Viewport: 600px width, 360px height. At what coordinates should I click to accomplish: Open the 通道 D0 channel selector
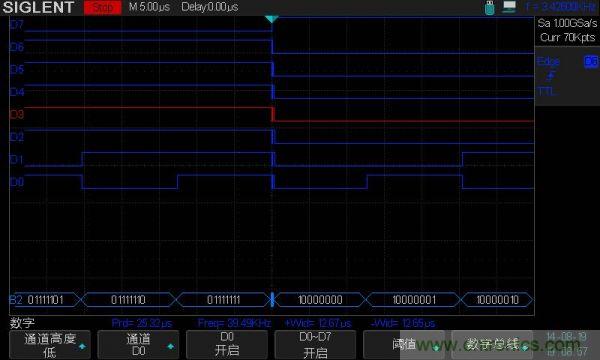click(138, 344)
